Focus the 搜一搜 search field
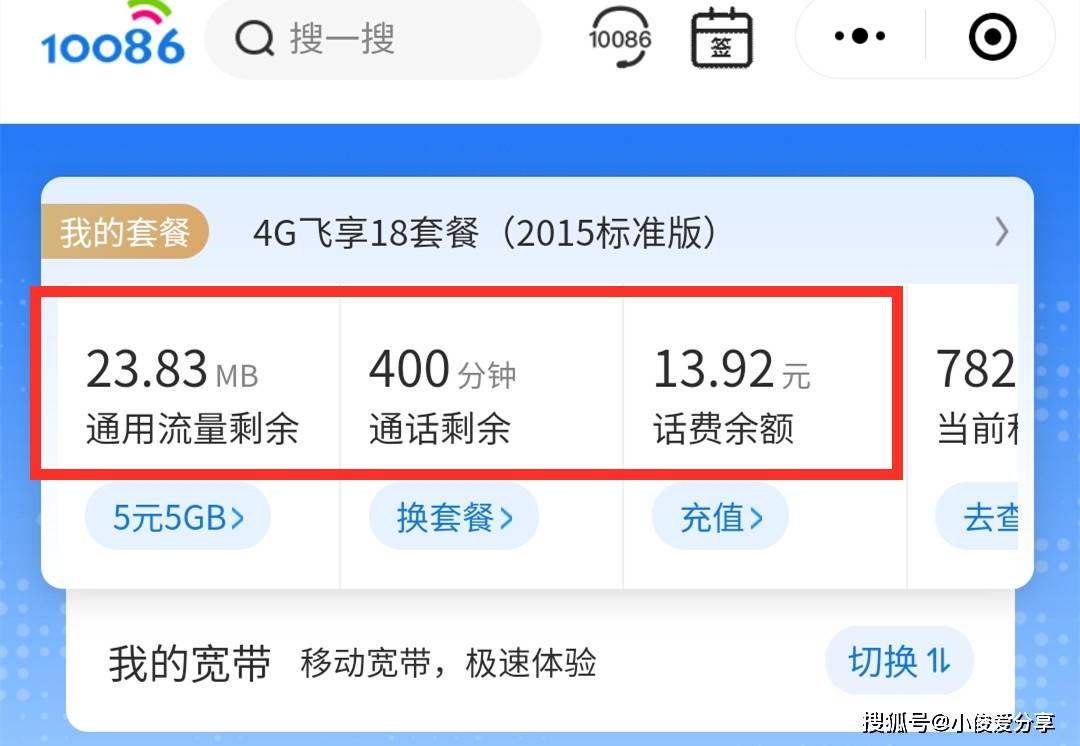The width and height of the screenshot is (1080, 746). pos(373,38)
